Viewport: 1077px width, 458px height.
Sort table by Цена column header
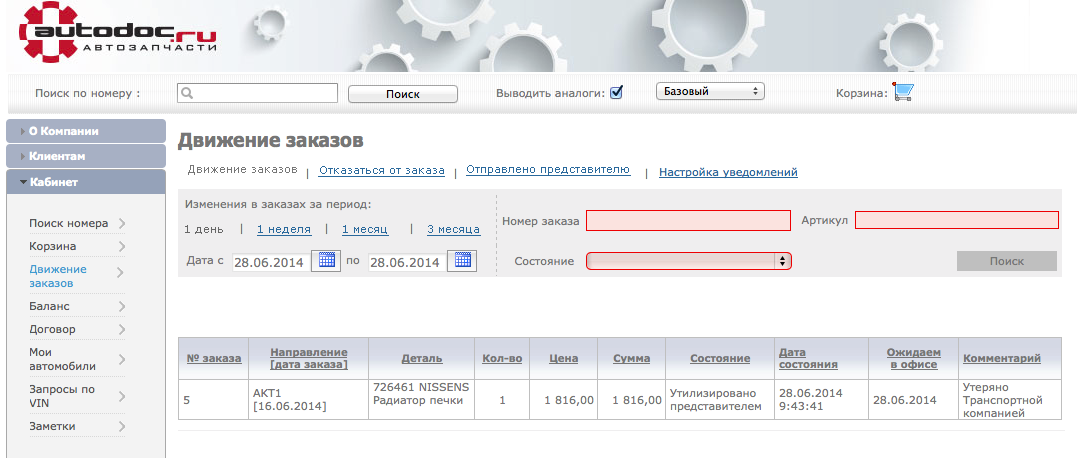pyautogui.click(x=563, y=358)
